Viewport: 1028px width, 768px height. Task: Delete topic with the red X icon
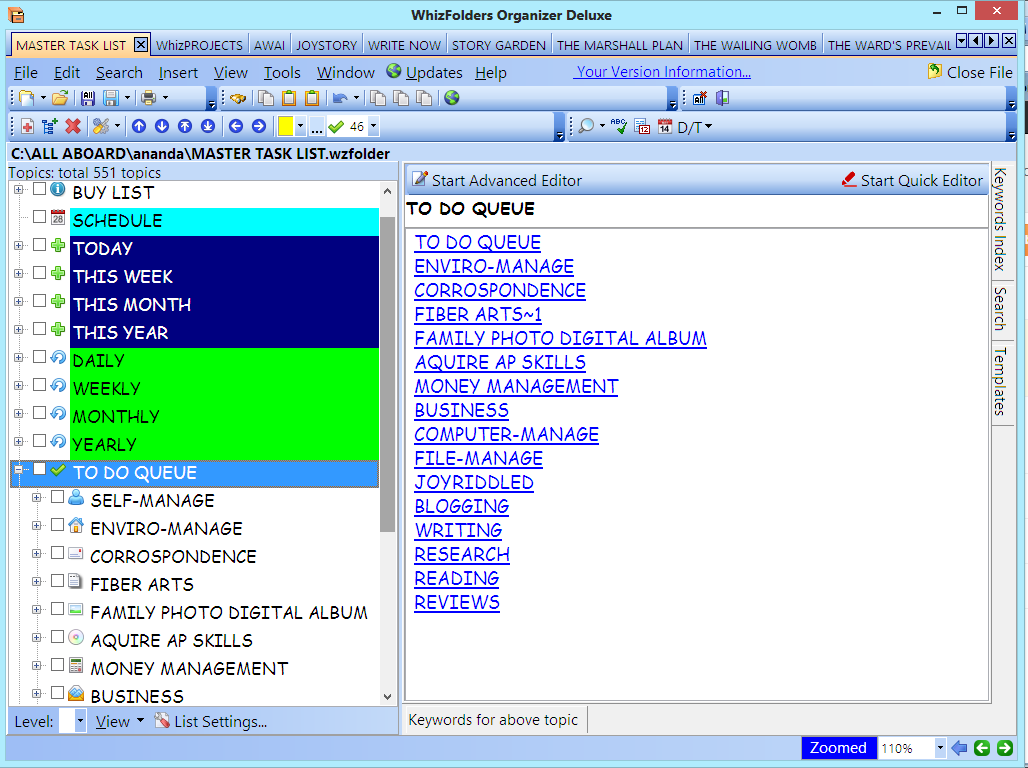[x=72, y=126]
